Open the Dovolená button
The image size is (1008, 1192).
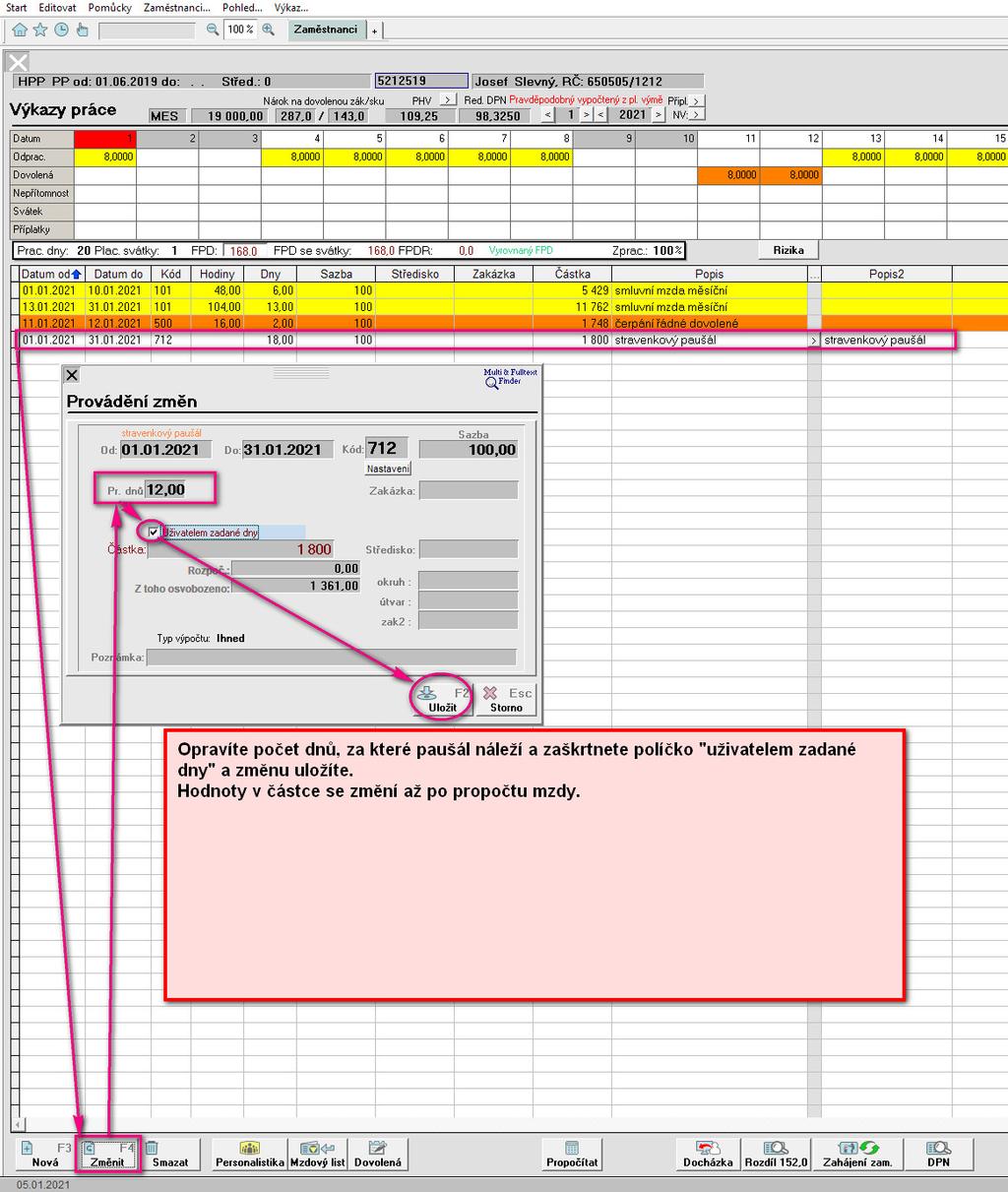click(x=378, y=1154)
